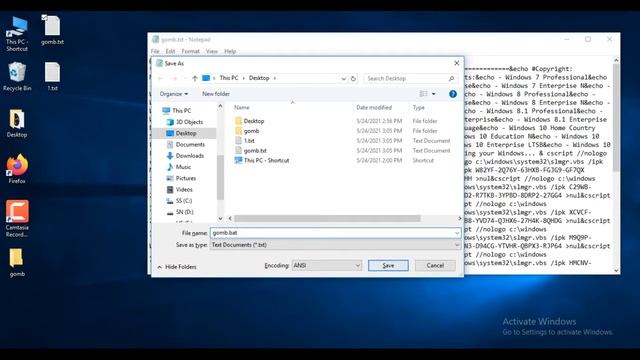Click This PC in the address breadcrumb
Screen dimensions: 640x360
tap(229, 78)
